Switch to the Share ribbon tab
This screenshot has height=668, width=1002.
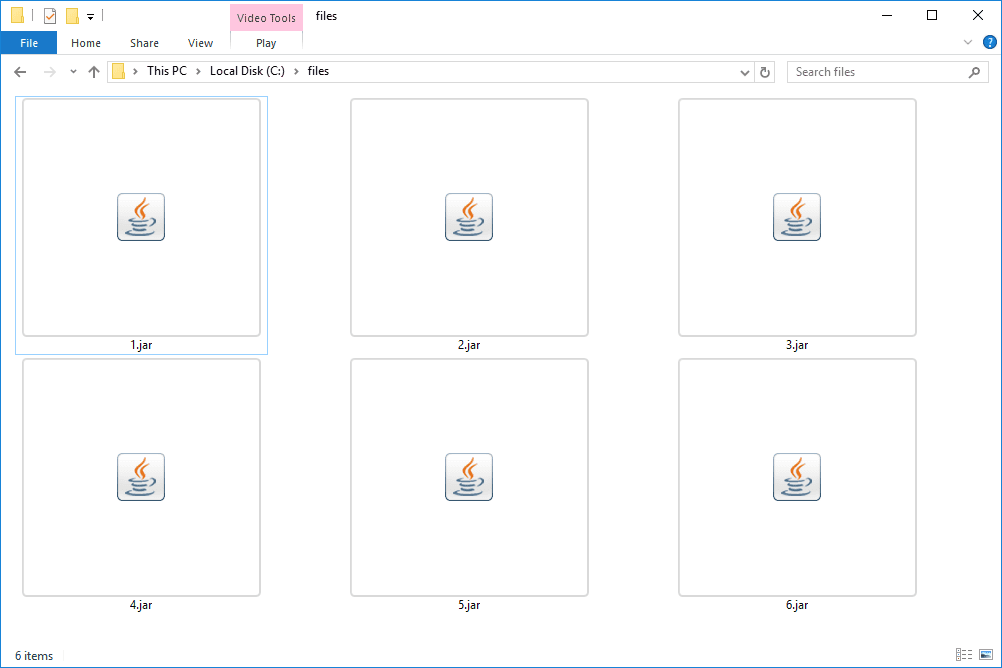(144, 43)
